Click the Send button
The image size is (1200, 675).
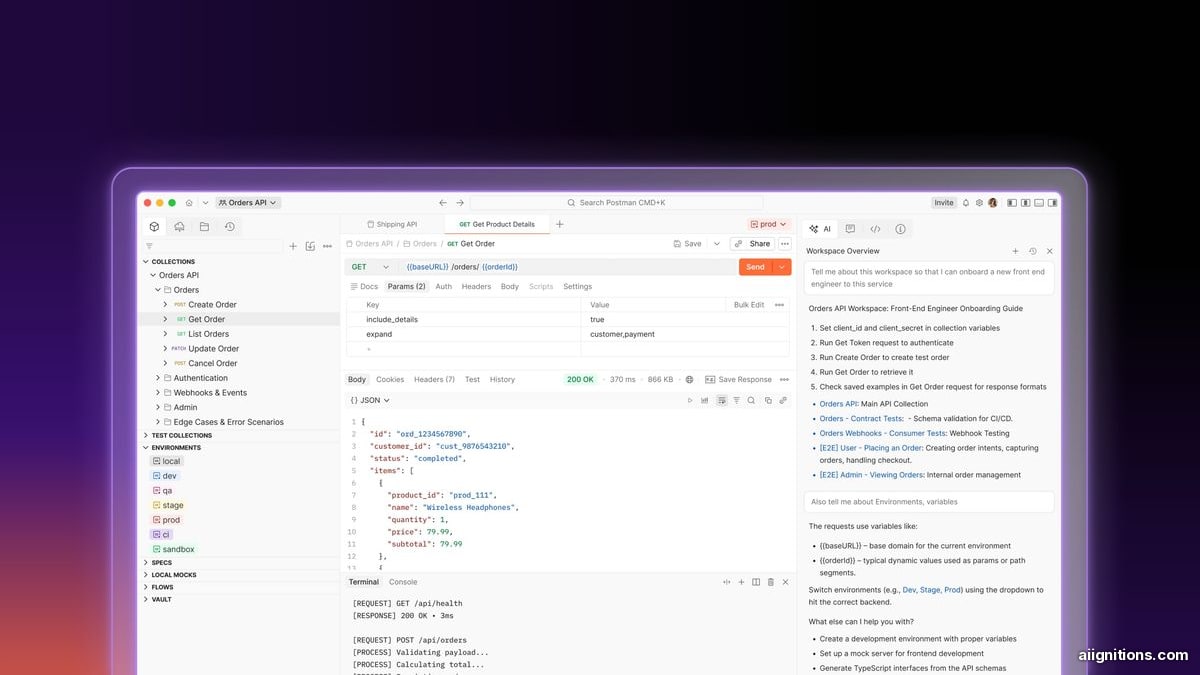(x=755, y=267)
